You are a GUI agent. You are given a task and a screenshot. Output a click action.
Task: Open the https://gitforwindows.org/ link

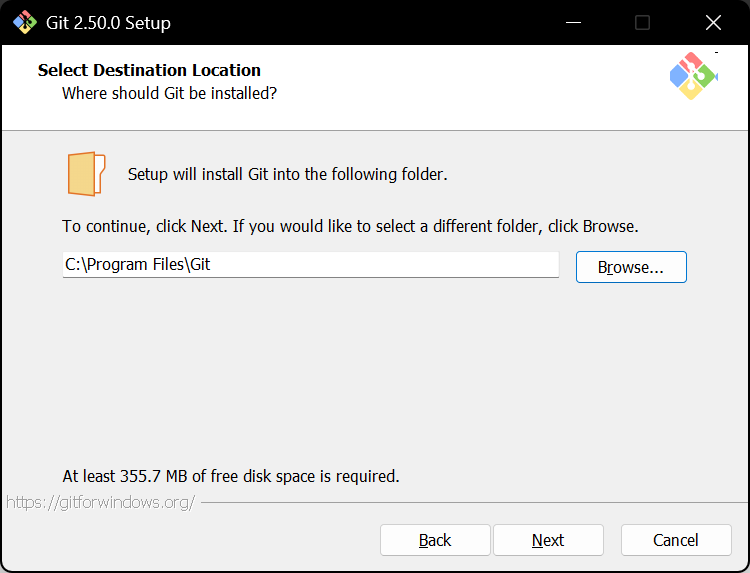[100, 502]
